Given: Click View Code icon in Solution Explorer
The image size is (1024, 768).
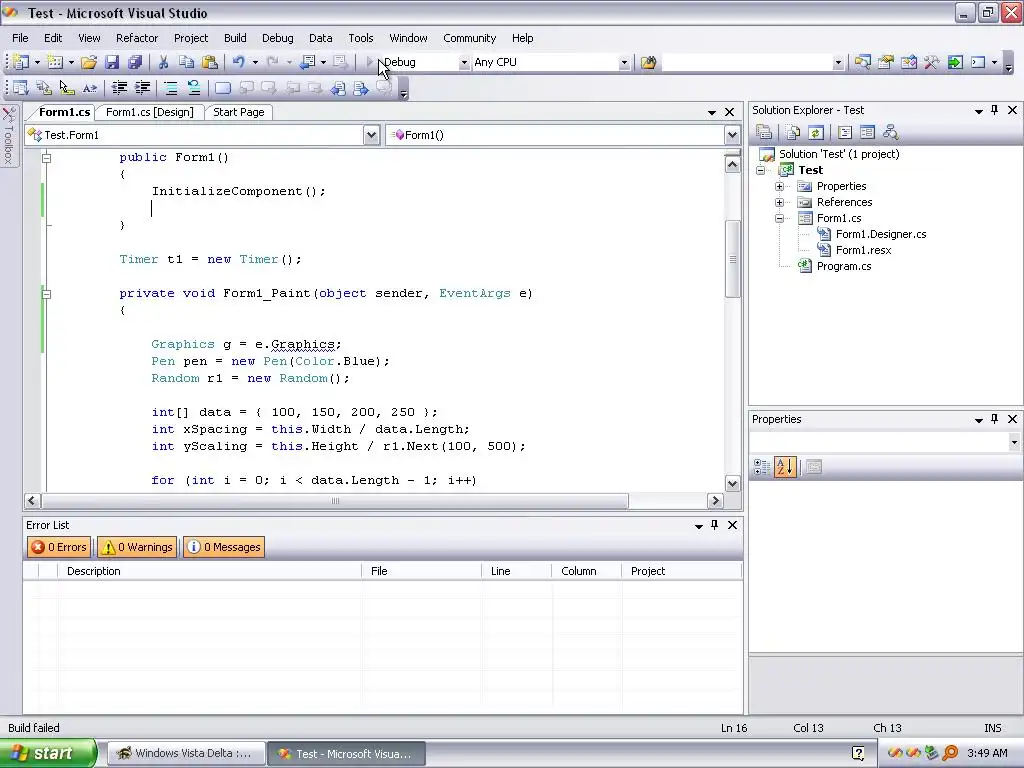Looking at the screenshot, I should tap(844, 133).
